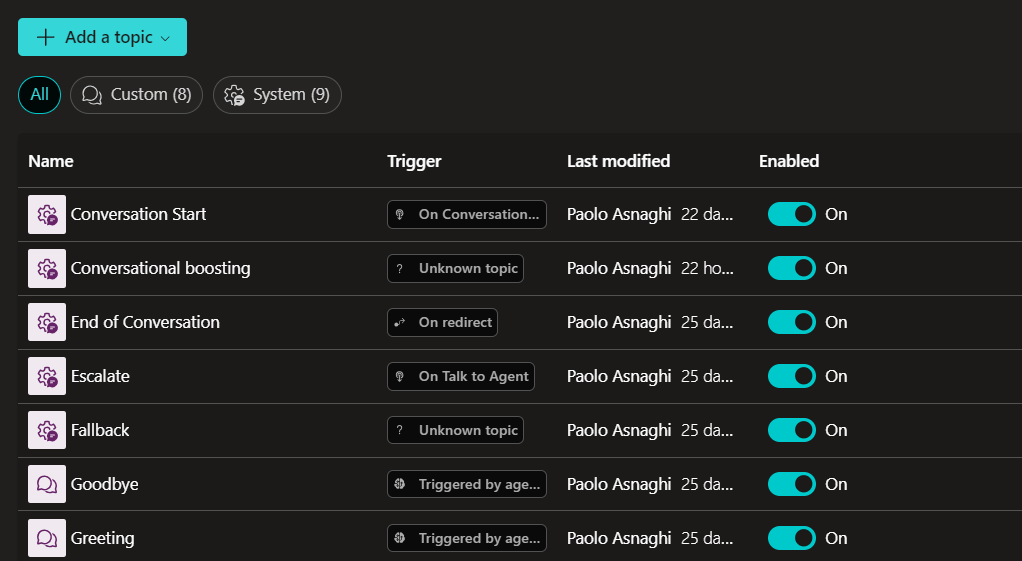
Task: Open the Conversational boosting topic link
Action: [x=160, y=268]
